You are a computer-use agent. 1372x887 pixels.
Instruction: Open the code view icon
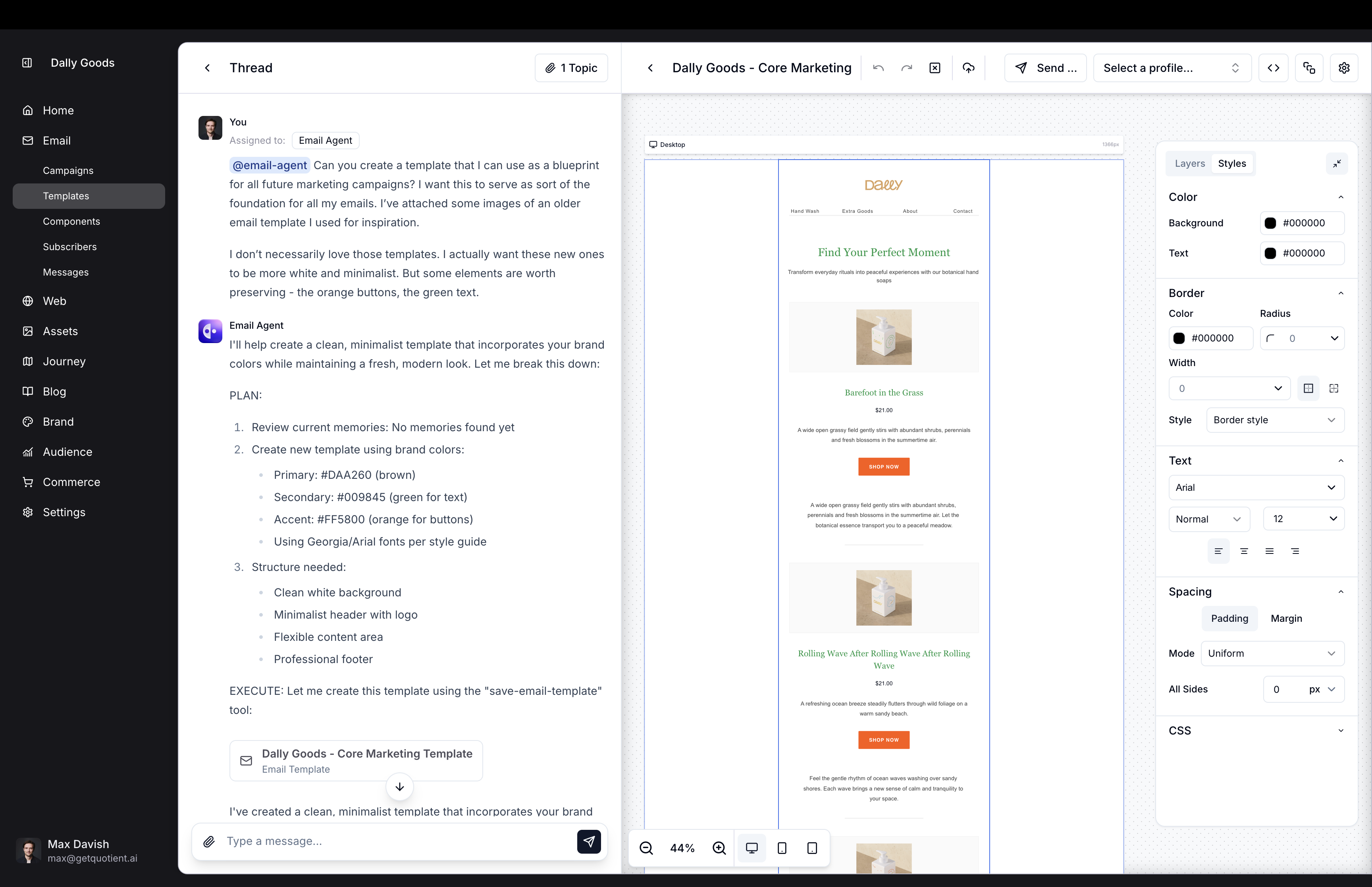pos(1274,68)
